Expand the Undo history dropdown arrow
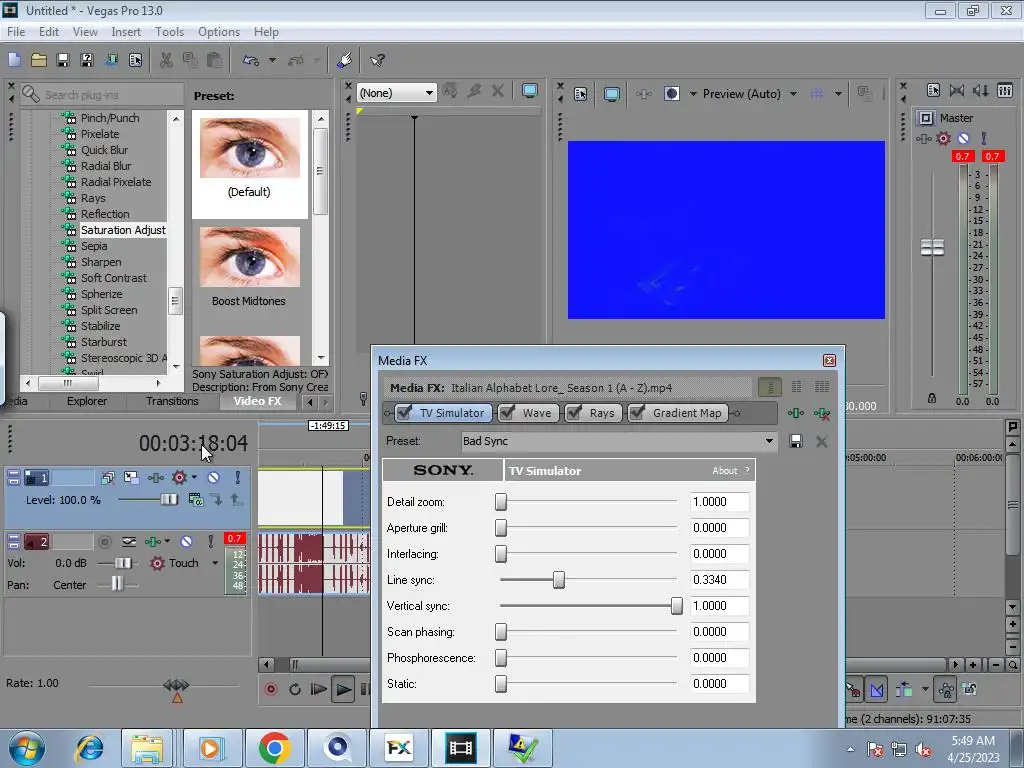The width and height of the screenshot is (1024, 768). (x=272, y=60)
